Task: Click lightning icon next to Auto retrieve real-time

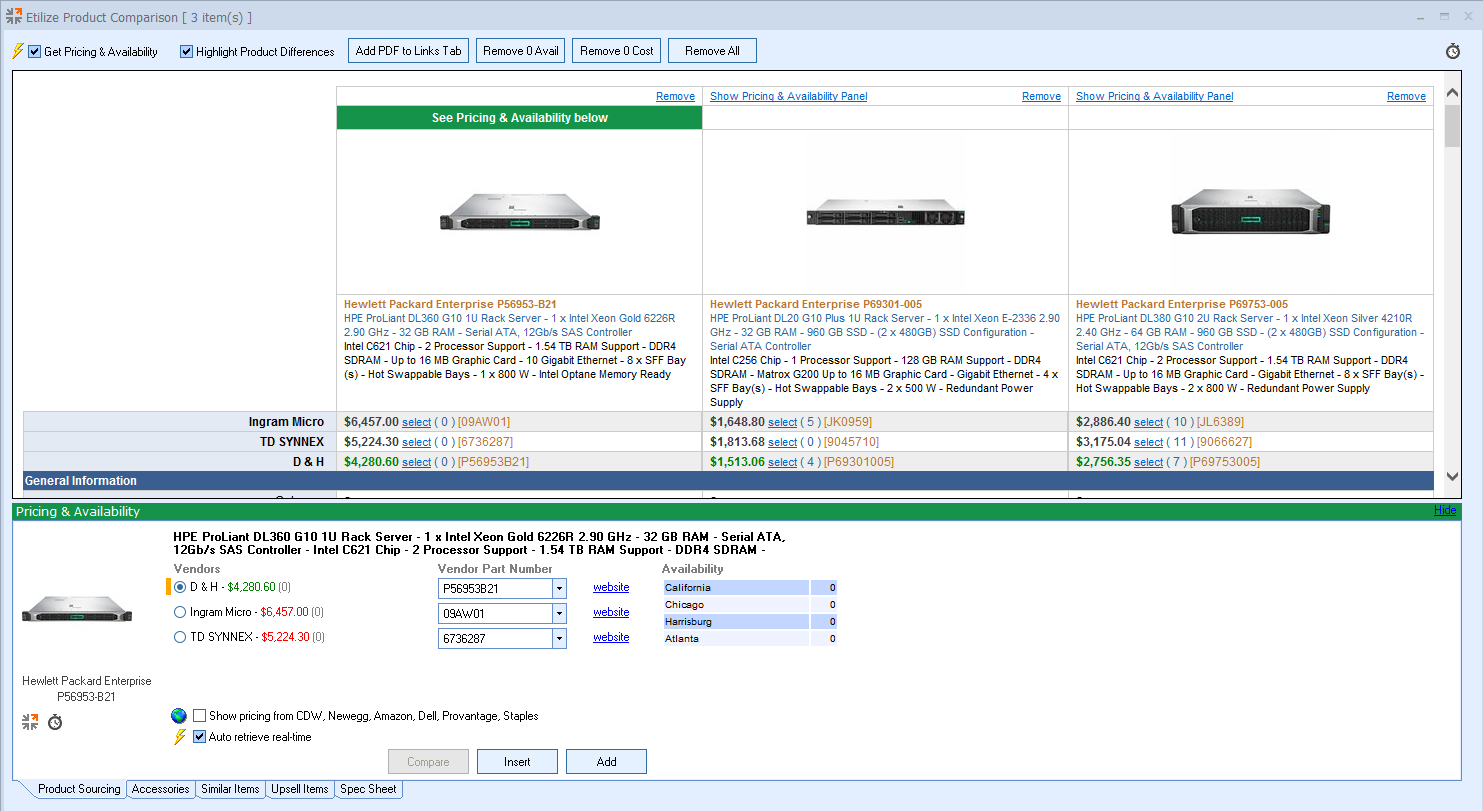Action: click(x=180, y=737)
